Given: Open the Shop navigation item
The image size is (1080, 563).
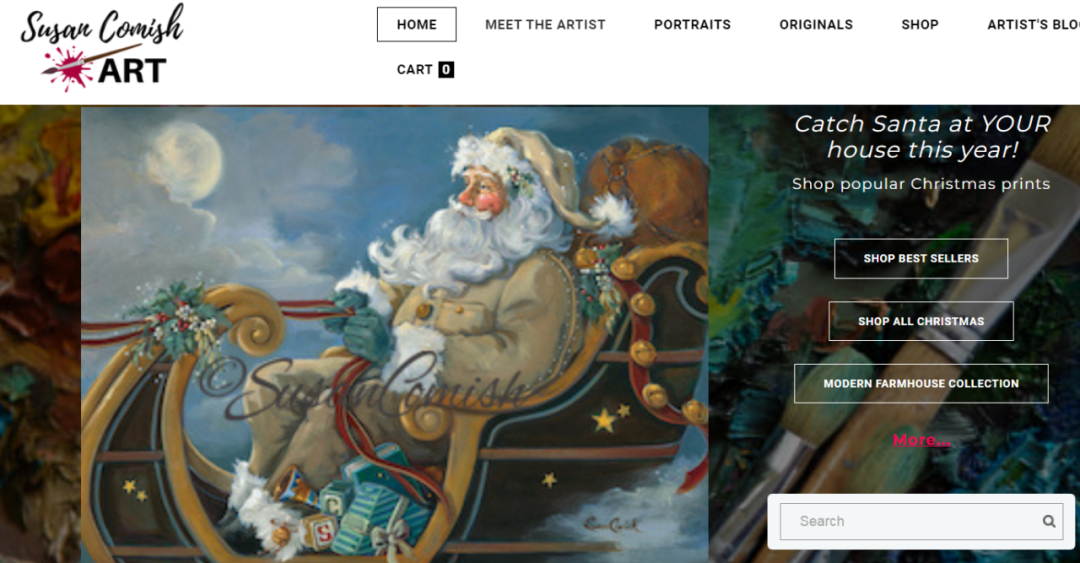Looking at the screenshot, I should (920, 25).
